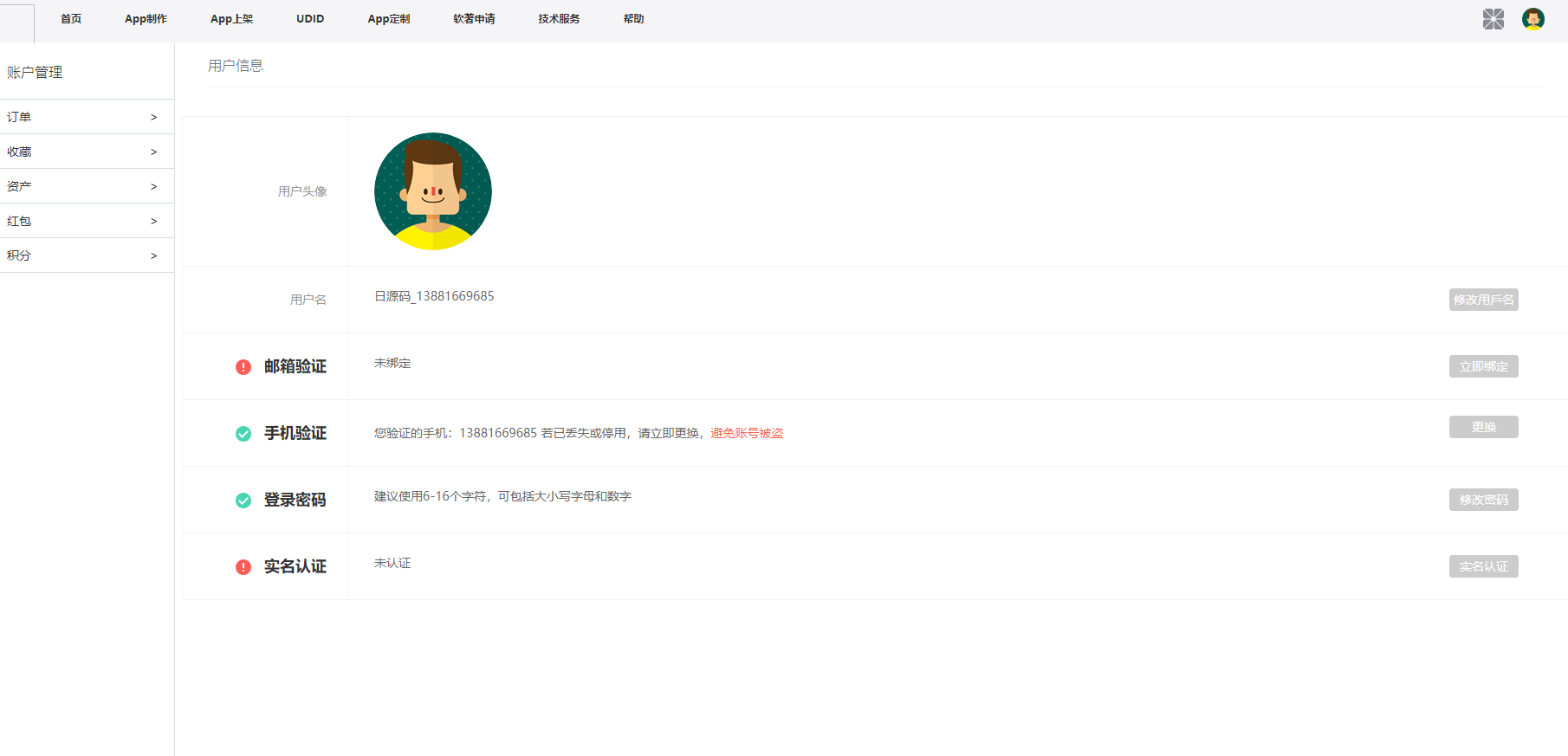Open the 软著申请 menu item
Image resolution: width=1568 pixels, height=756 pixels.
(x=474, y=19)
